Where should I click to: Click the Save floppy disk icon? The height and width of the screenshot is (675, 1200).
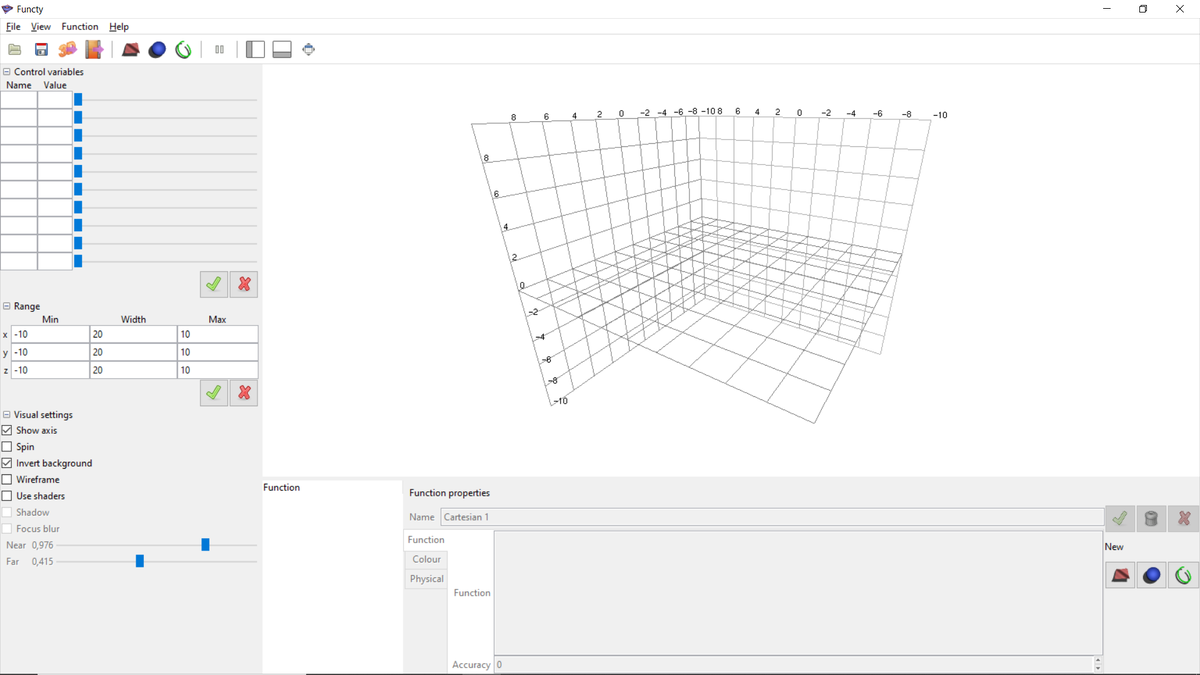click(42, 49)
